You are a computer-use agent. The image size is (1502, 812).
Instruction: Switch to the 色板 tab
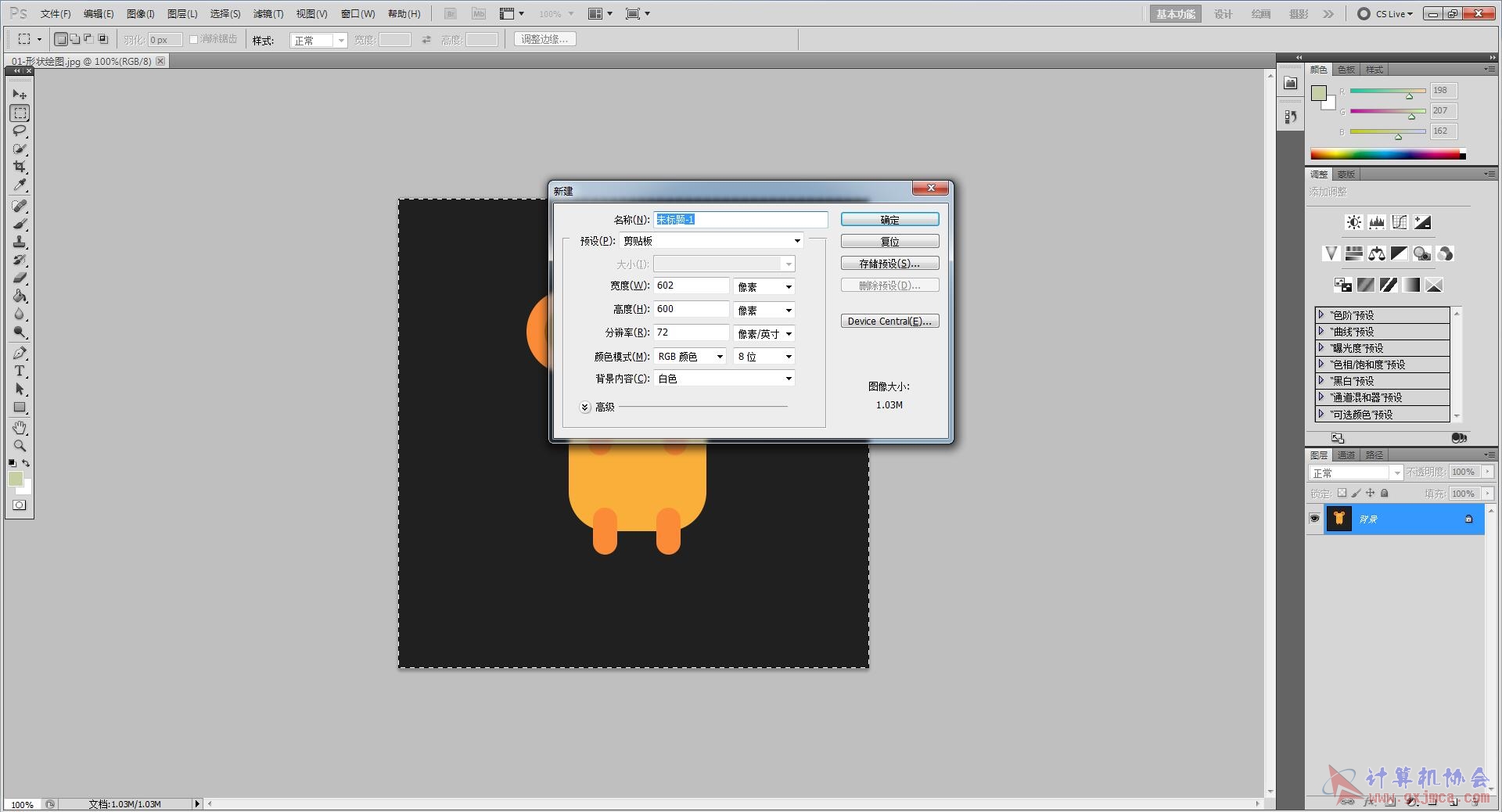(1346, 70)
